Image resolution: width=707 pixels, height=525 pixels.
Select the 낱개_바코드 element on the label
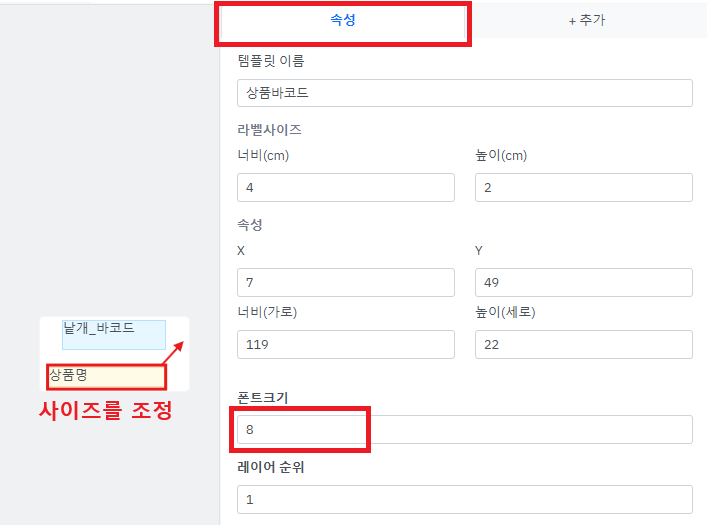coord(112,334)
